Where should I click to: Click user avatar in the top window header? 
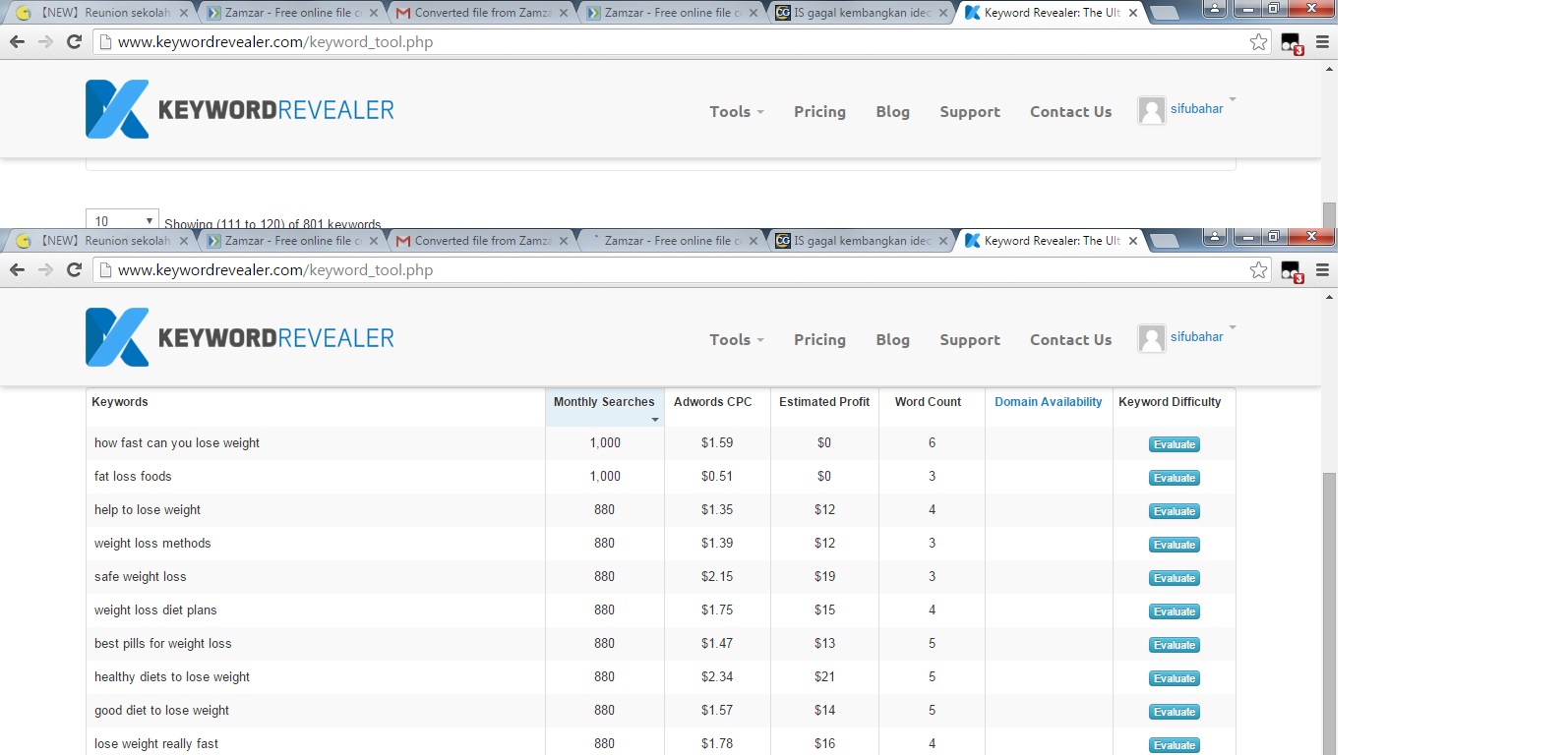click(1151, 110)
